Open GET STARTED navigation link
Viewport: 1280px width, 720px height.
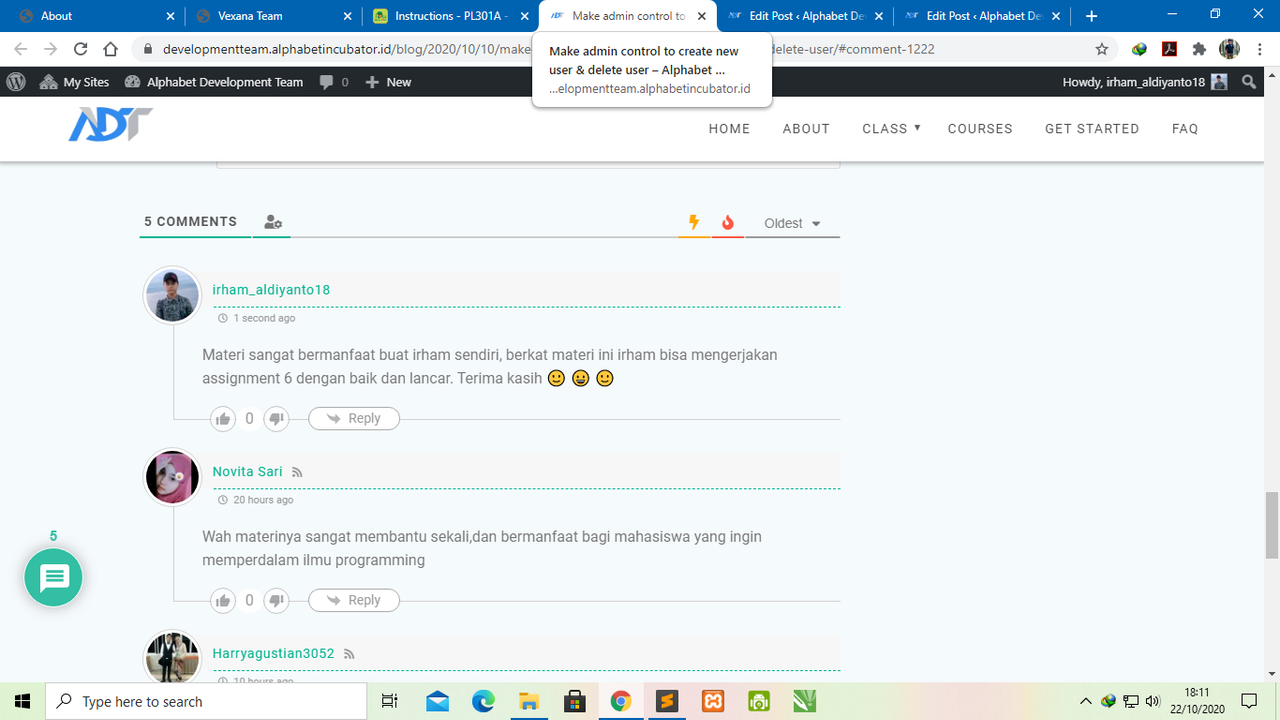[x=1092, y=128]
